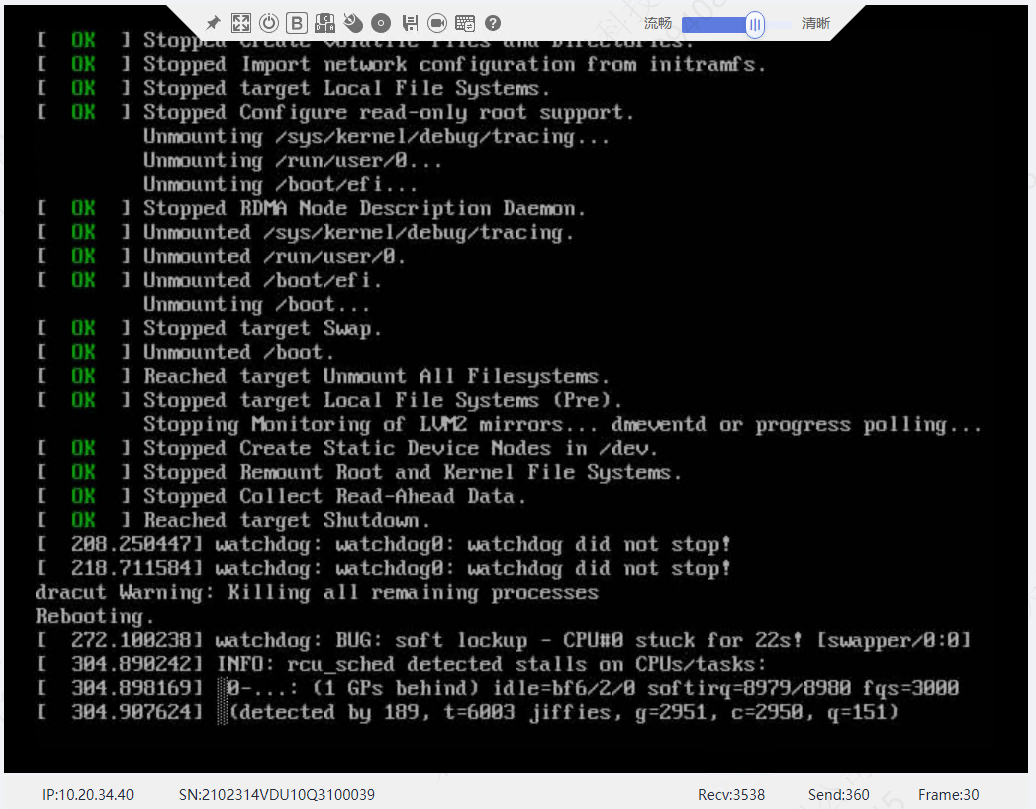Toggle full screen mode icon

240,23
